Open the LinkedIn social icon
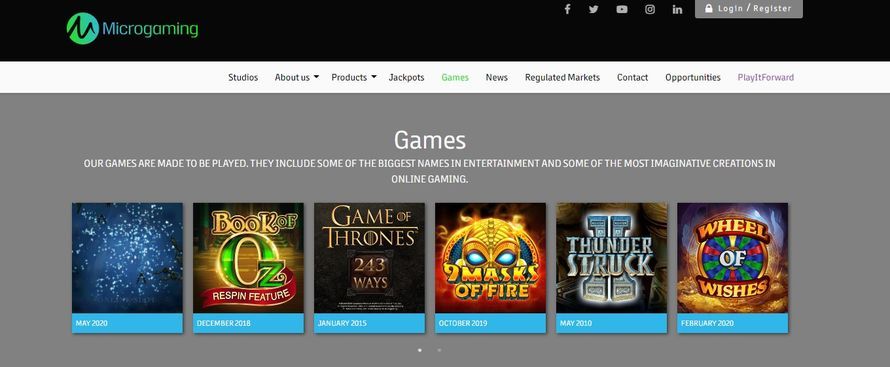Viewport: 890px width, 367px height. pyautogui.click(x=677, y=9)
